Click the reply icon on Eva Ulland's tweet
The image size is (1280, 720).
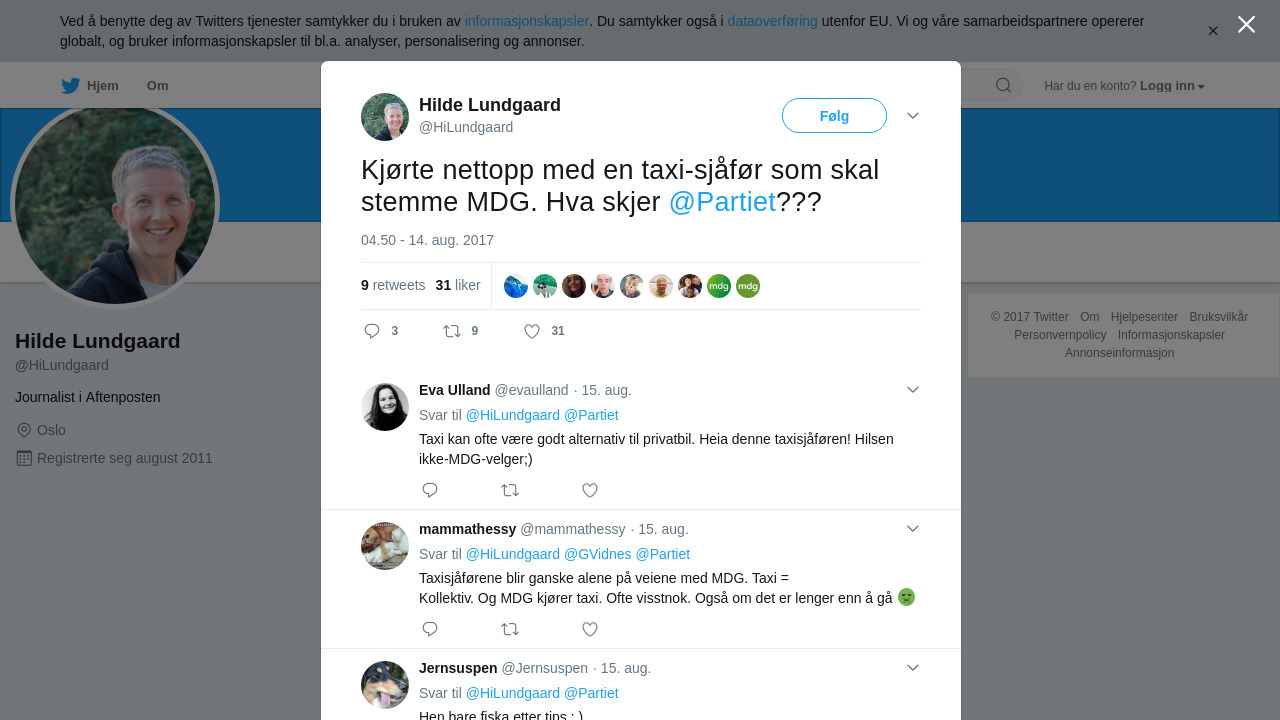(430, 490)
